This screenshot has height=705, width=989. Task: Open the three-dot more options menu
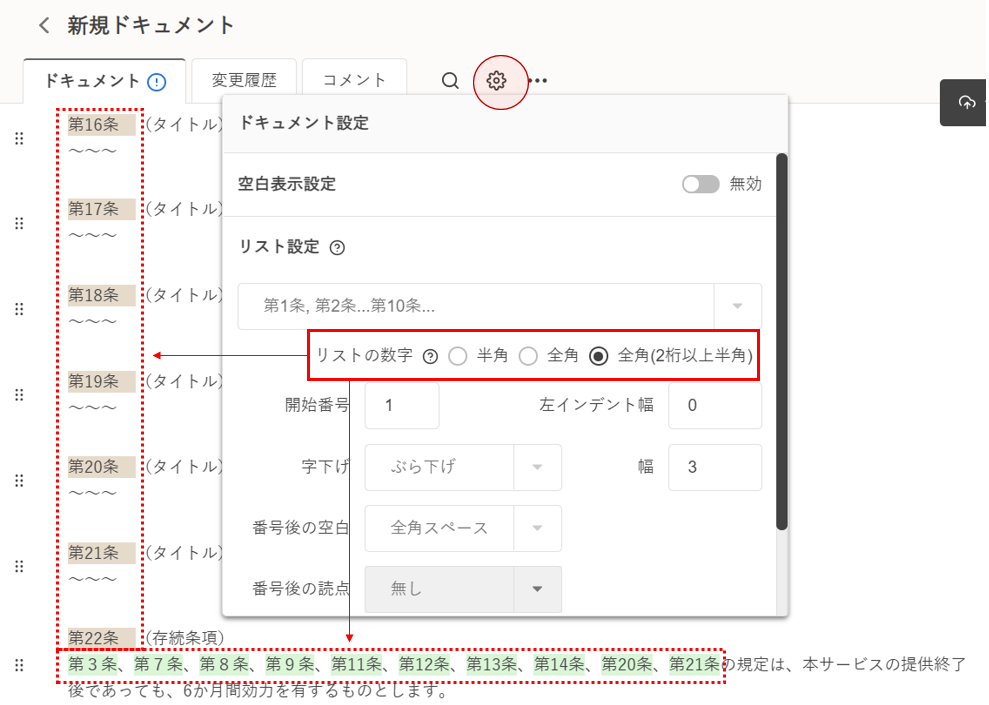point(538,81)
